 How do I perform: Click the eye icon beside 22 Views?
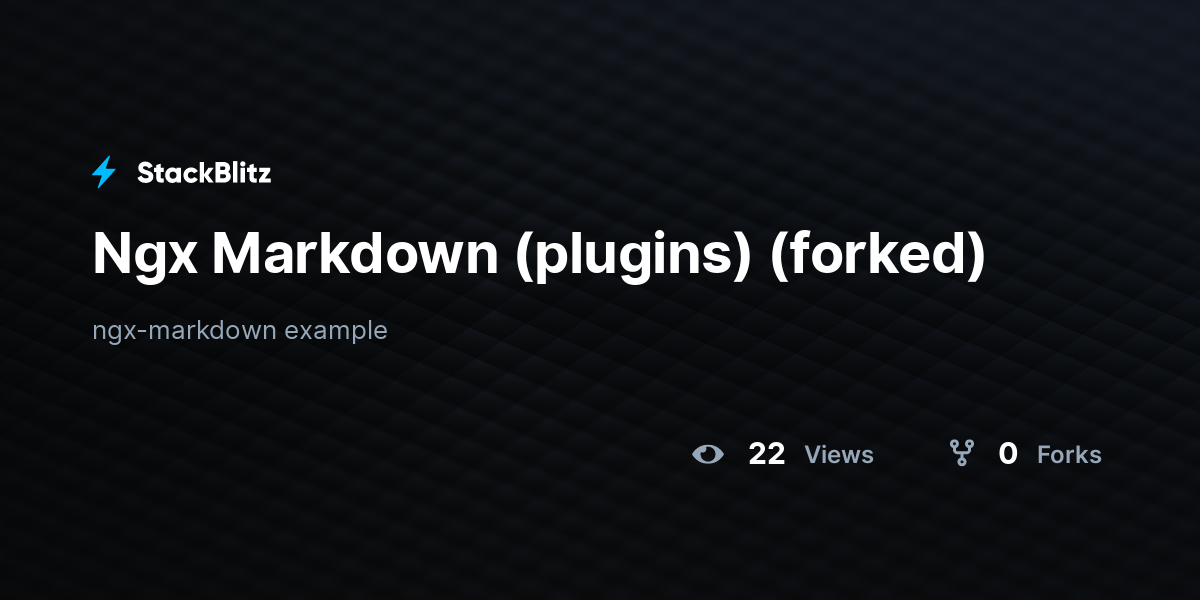click(x=708, y=454)
